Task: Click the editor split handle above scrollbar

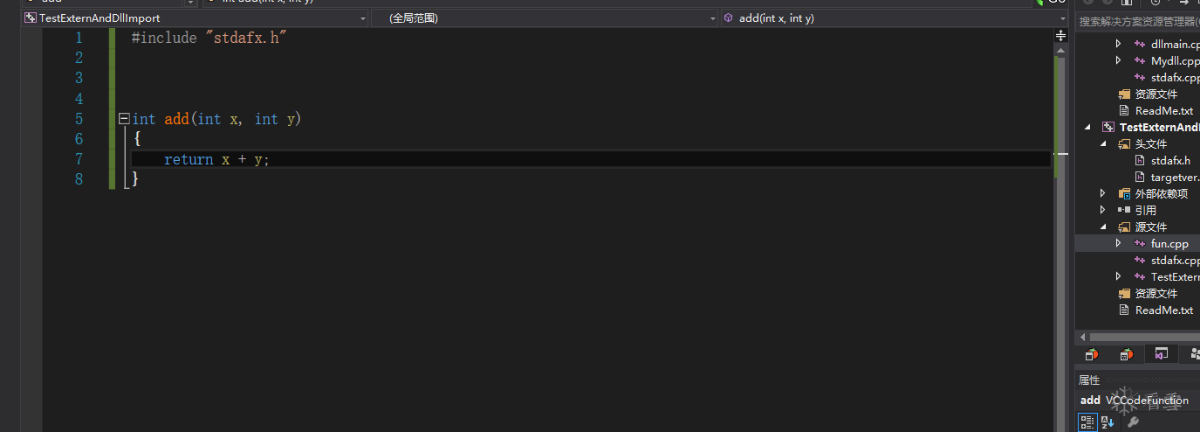Action: 1061,35
